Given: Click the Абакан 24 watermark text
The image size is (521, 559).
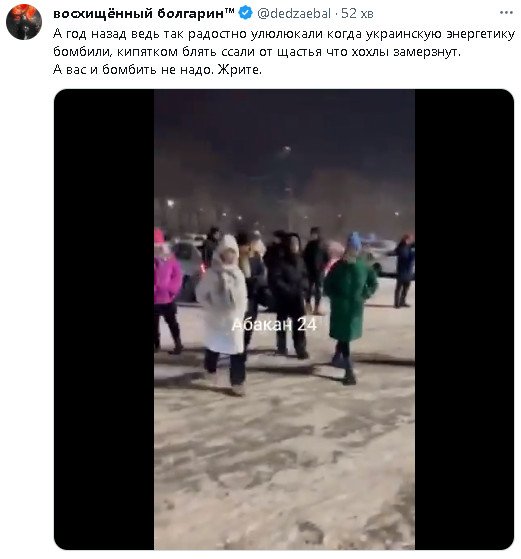Looking at the screenshot, I should 274,325.
